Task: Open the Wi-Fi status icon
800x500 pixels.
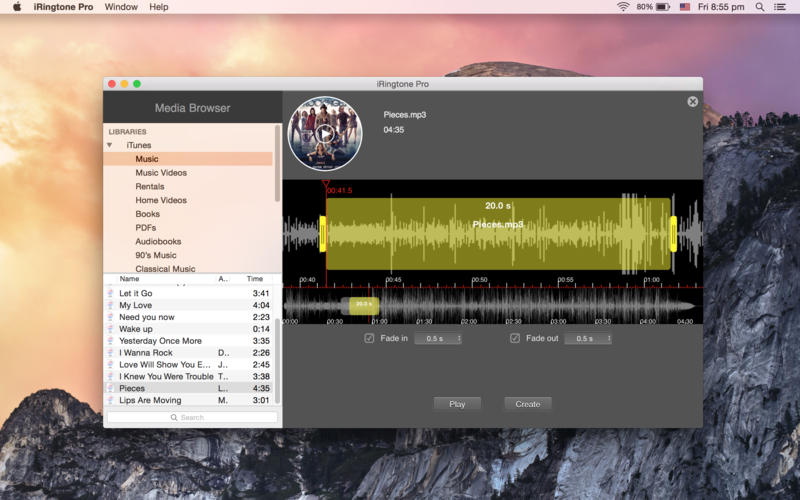Action: point(623,7)
